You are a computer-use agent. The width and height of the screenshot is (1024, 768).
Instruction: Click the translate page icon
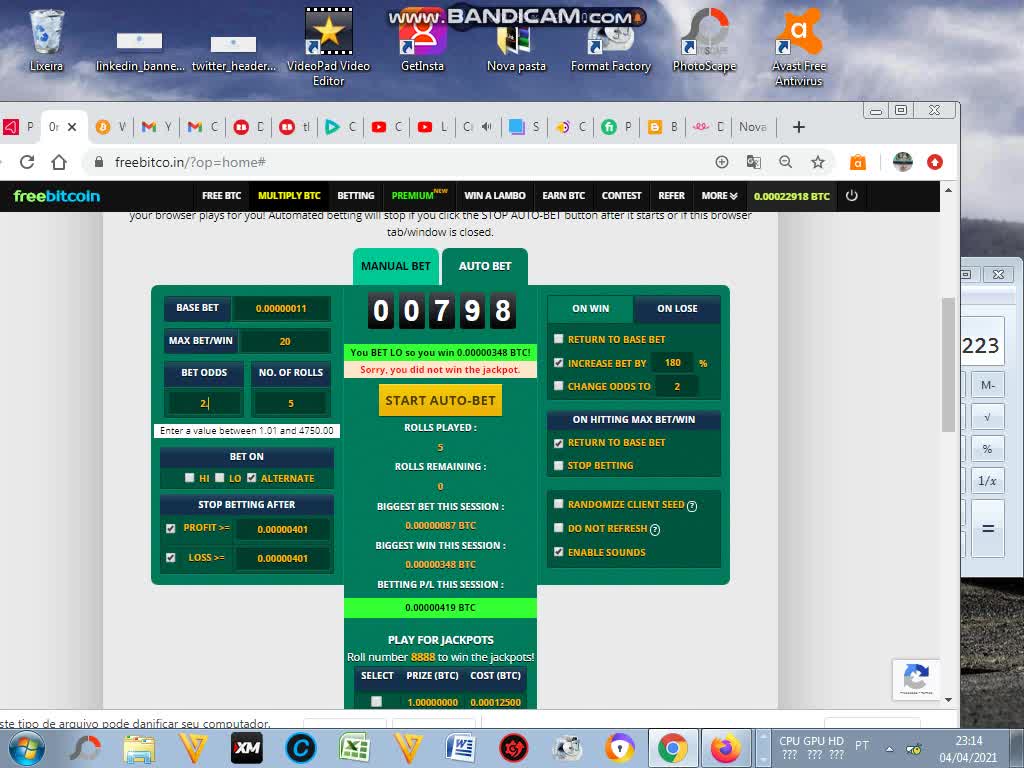click(754, 162)
